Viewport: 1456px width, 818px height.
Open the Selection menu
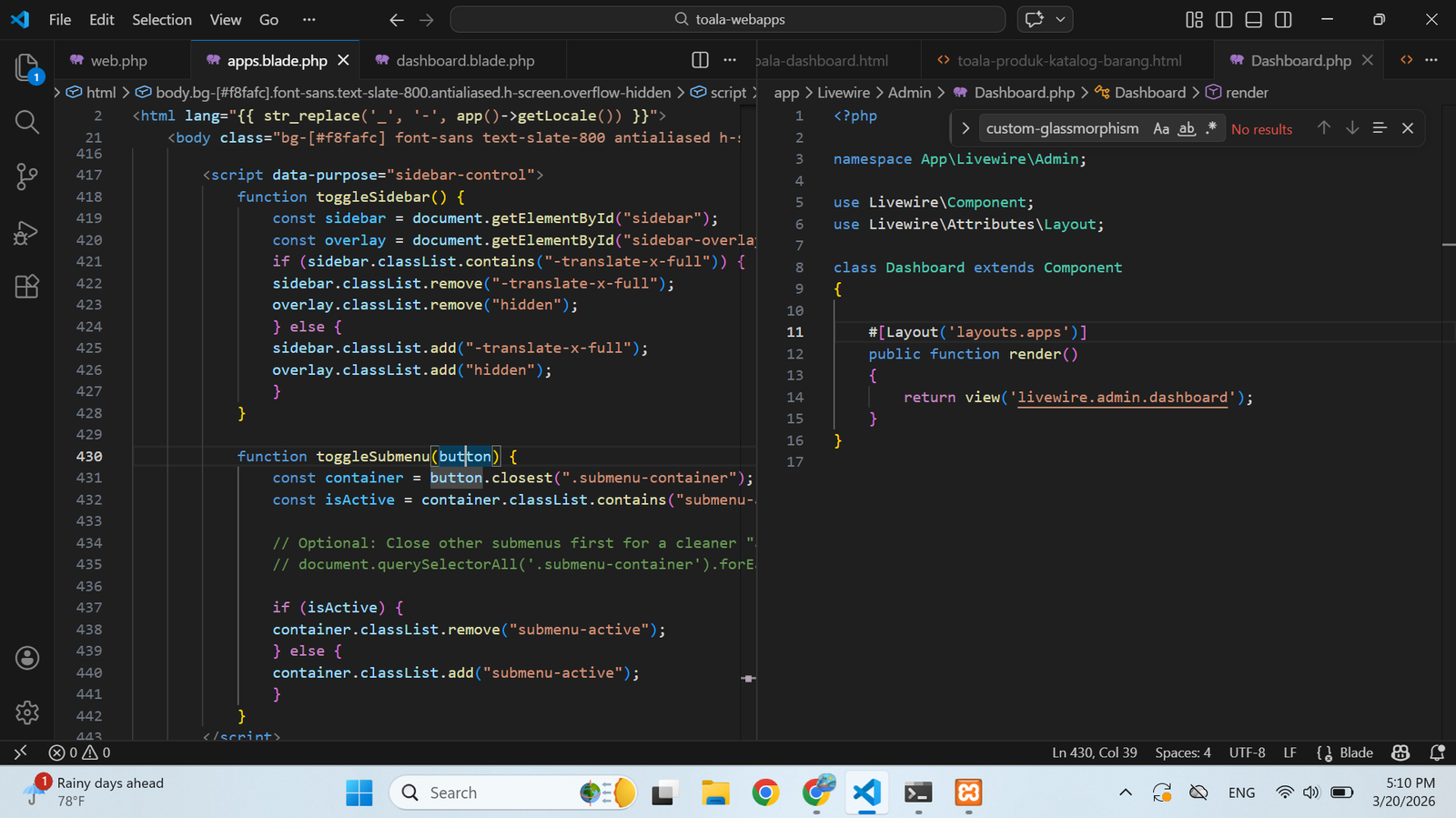pos(161,19)
